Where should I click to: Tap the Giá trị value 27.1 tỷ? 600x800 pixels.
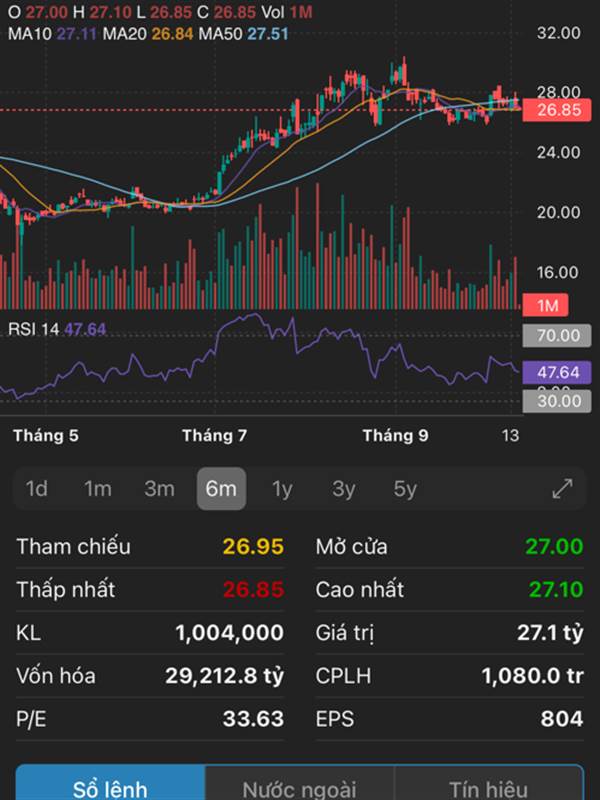(x=550, y=633)
